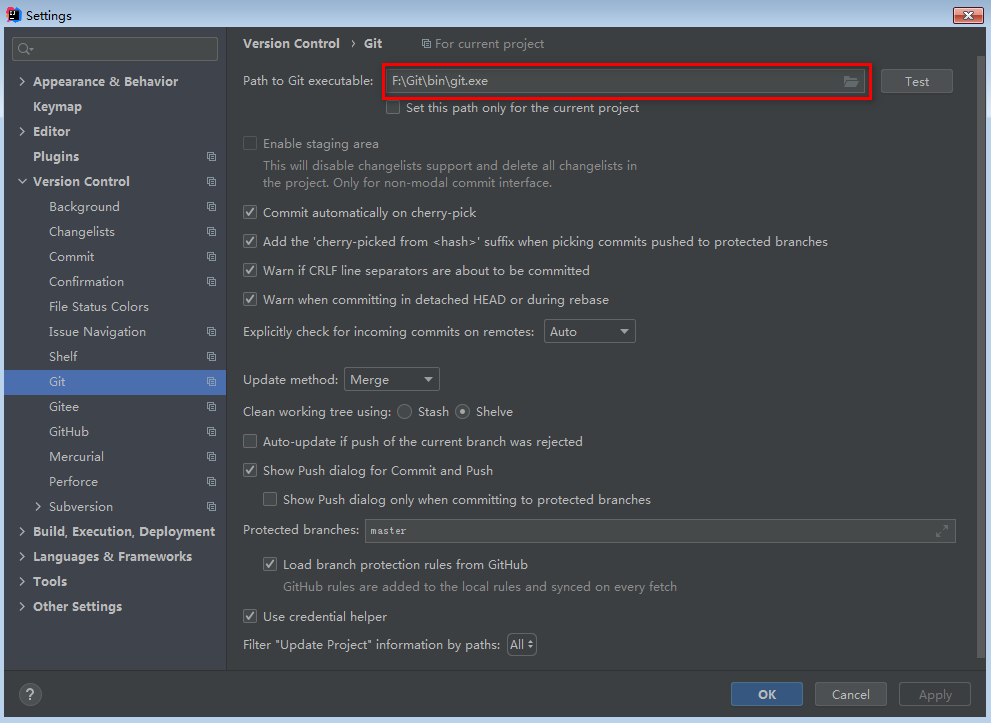Screen dimensions: 991x723
Task: Click the help question mark icon
Action: 30,694
